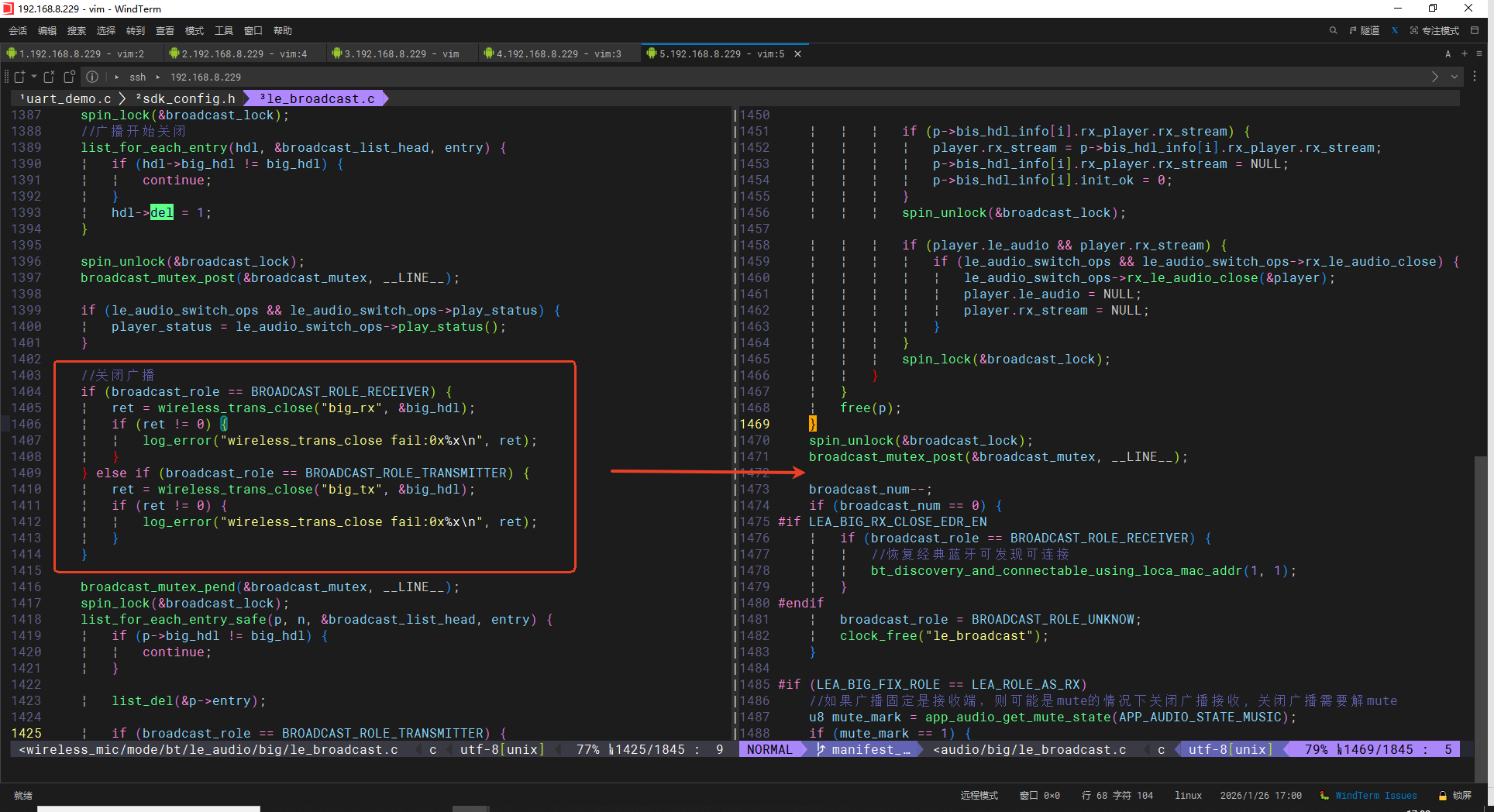The height and width of the screenshot is (812, 1494).
Task: Add a new tab with the plus icon
Action: [1464, 53]
